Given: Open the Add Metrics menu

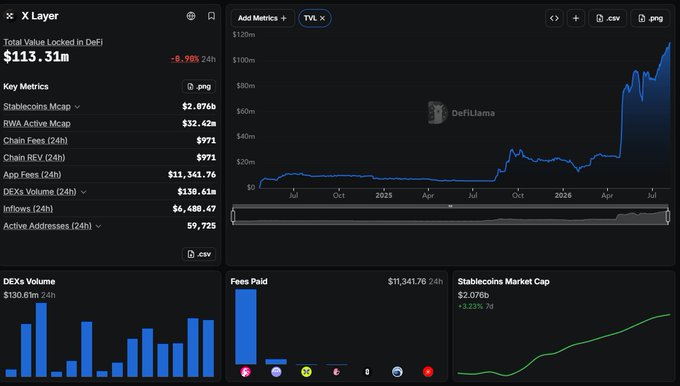Looking at the screenshot, I should point(262,18).
